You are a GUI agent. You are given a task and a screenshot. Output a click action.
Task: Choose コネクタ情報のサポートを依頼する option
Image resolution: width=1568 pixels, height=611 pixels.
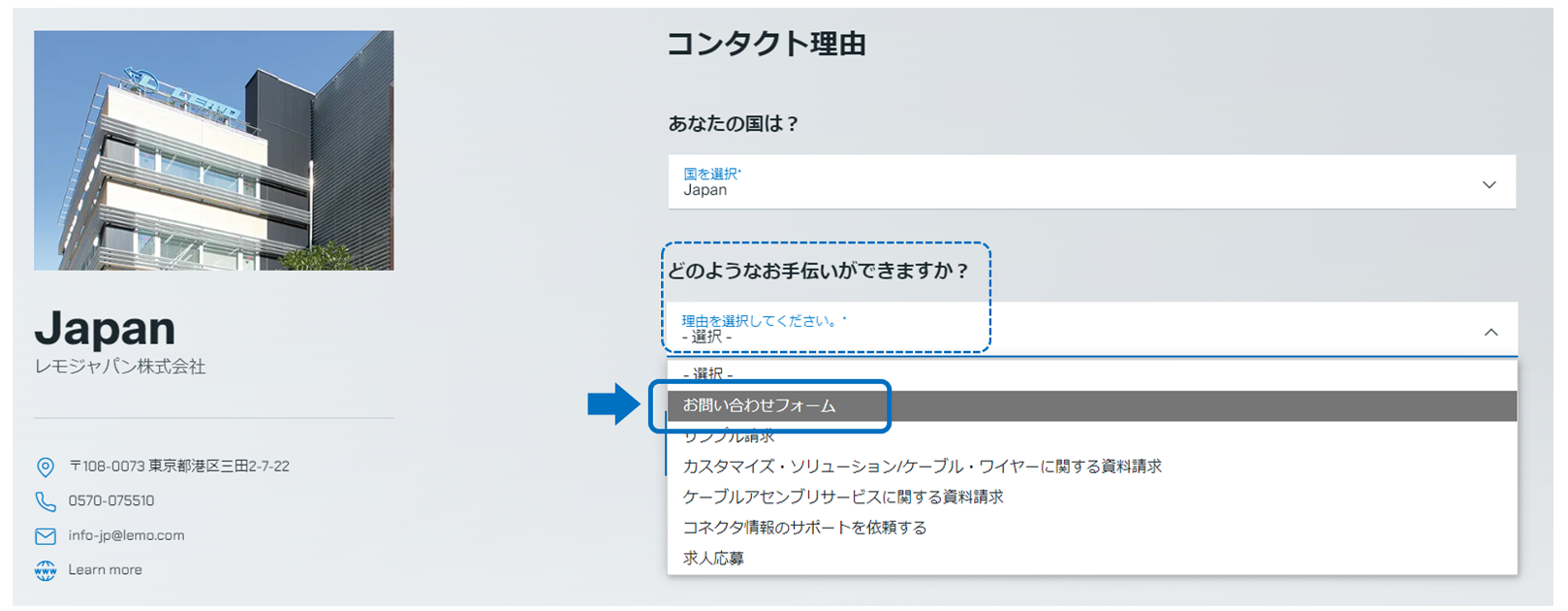pos(1091,528)
